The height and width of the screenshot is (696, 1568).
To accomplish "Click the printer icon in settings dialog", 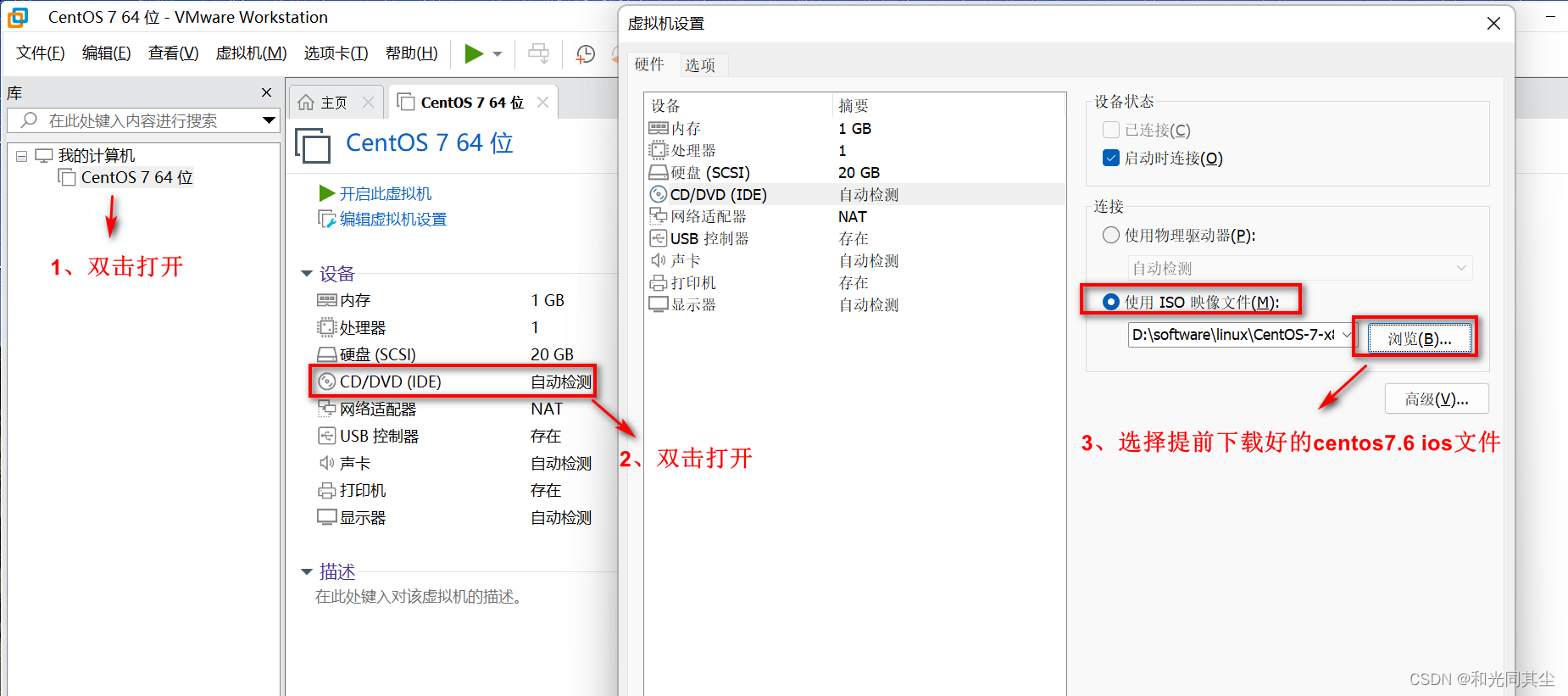I will 659,282.
